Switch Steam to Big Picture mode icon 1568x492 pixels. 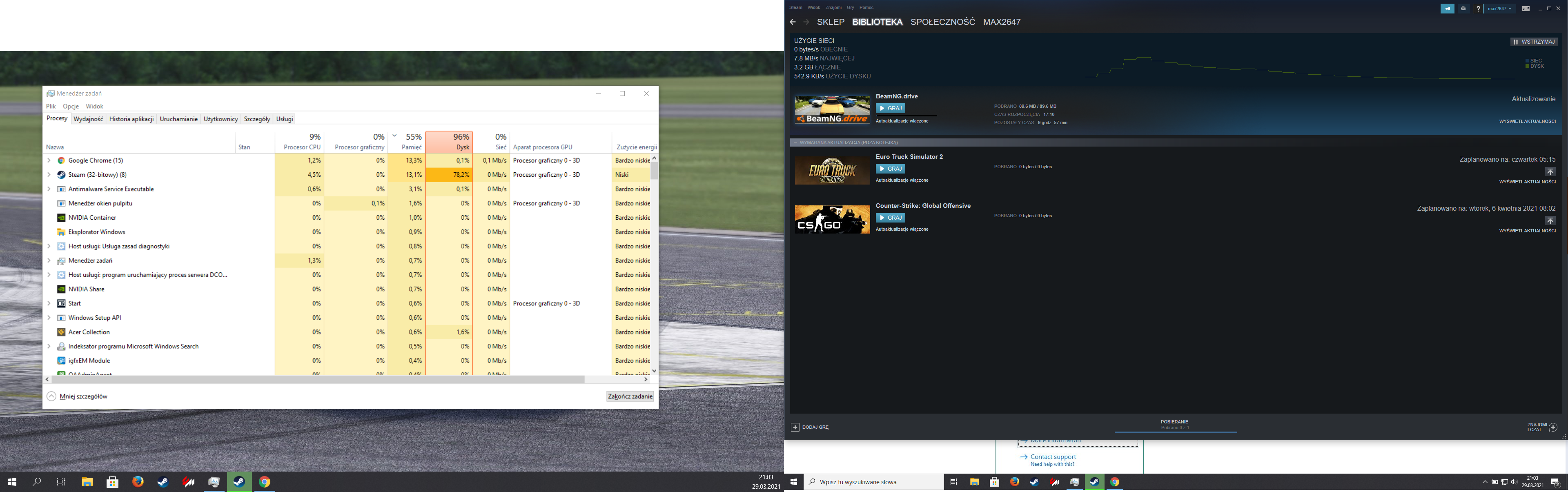coord(1526,9)
